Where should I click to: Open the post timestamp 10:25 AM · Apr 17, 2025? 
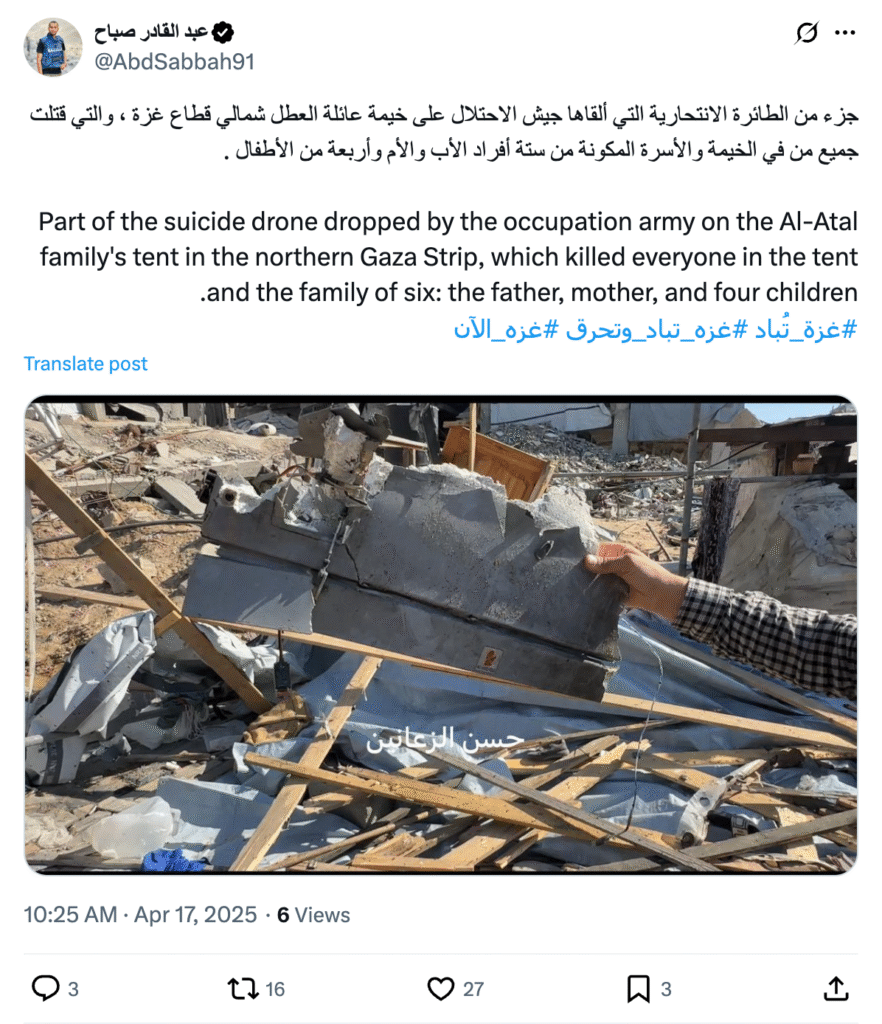[x=140, y=914]
